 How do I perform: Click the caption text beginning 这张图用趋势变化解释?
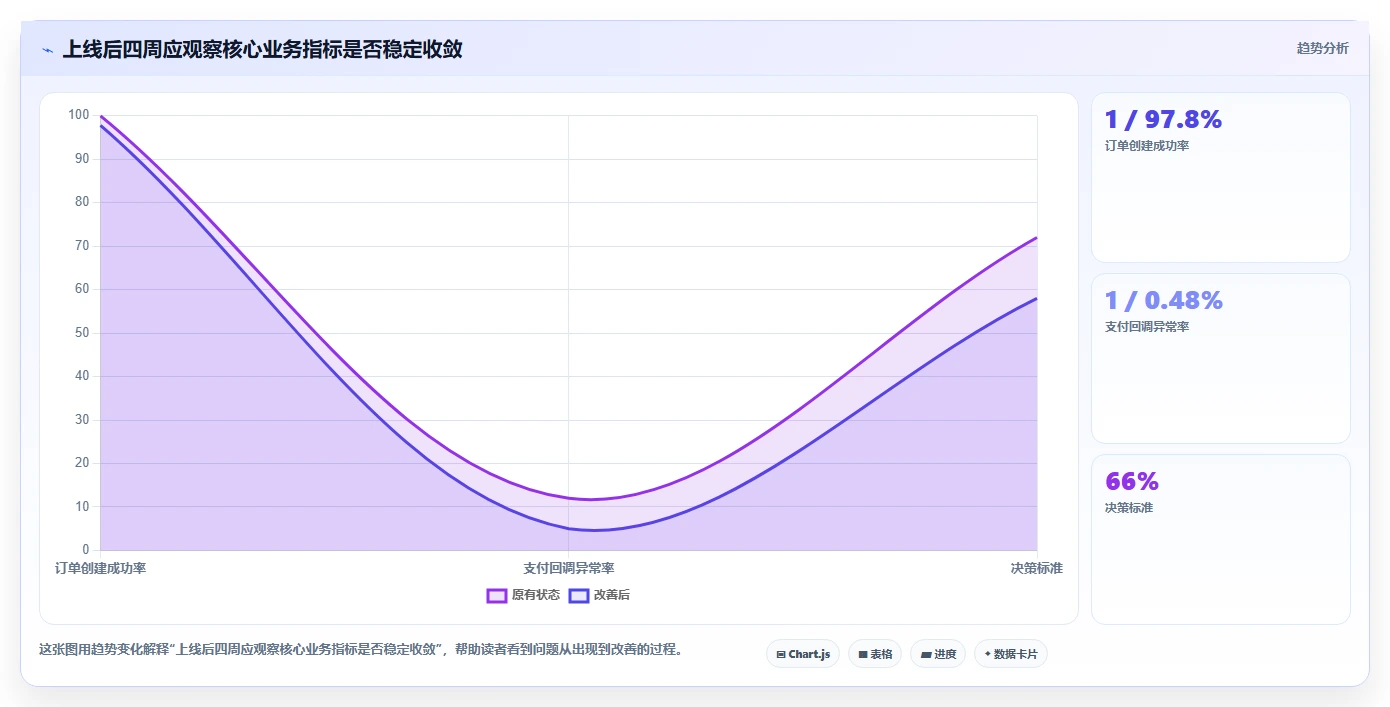(x=362, y=649)
